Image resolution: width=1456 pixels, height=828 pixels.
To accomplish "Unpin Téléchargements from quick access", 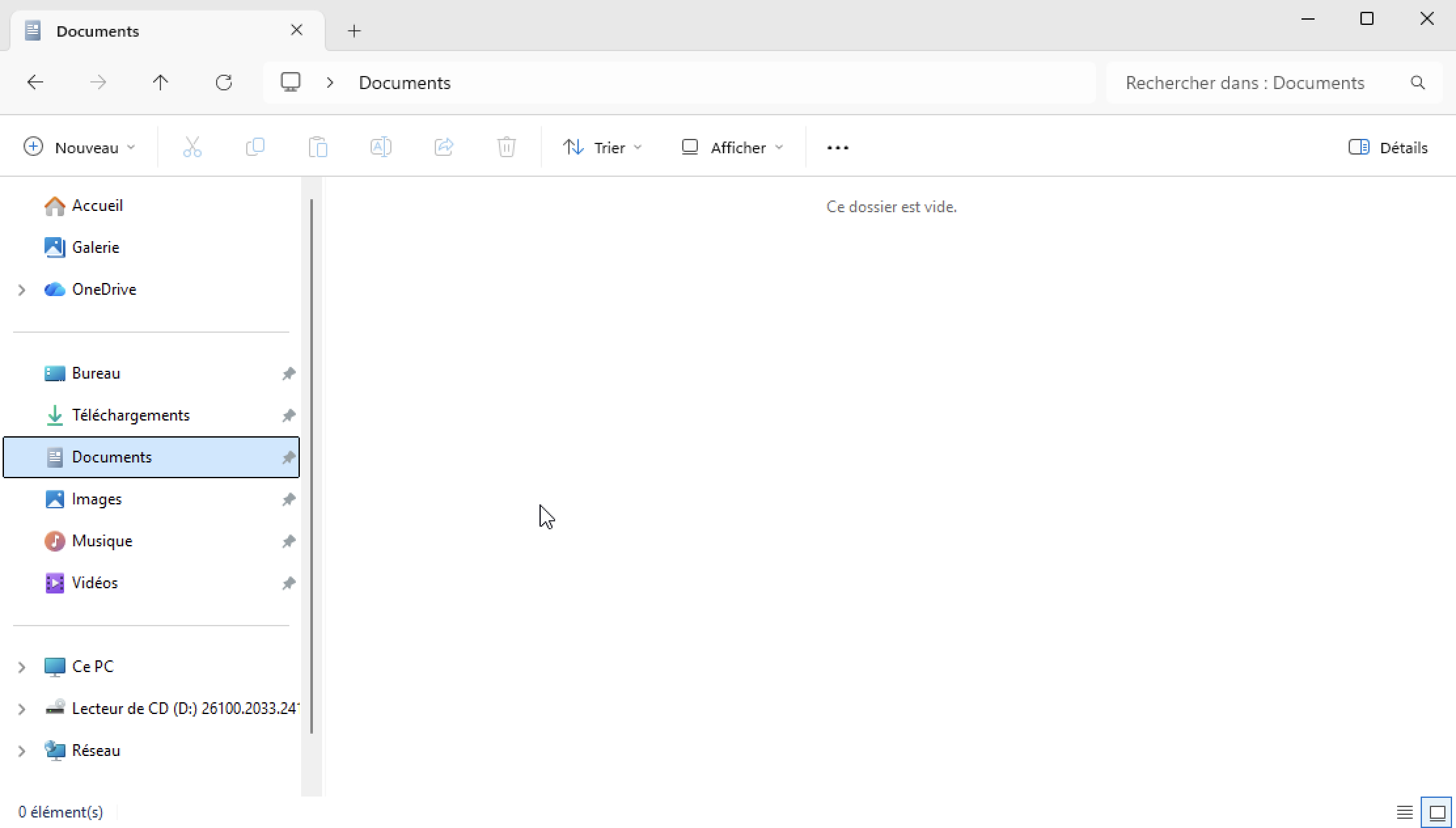I will click(x=289, y=415).
